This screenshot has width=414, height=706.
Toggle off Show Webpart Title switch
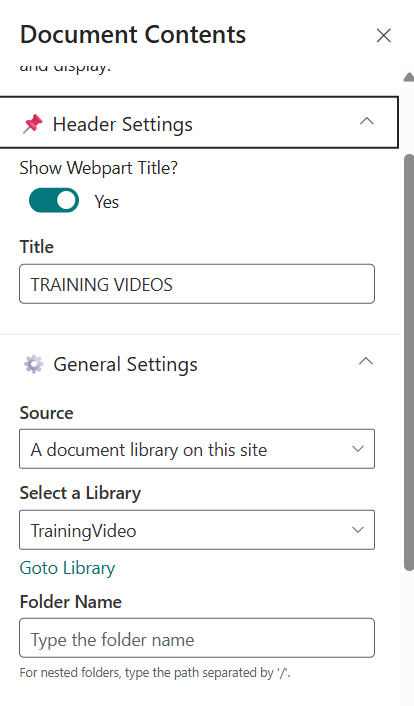(54, 200)
